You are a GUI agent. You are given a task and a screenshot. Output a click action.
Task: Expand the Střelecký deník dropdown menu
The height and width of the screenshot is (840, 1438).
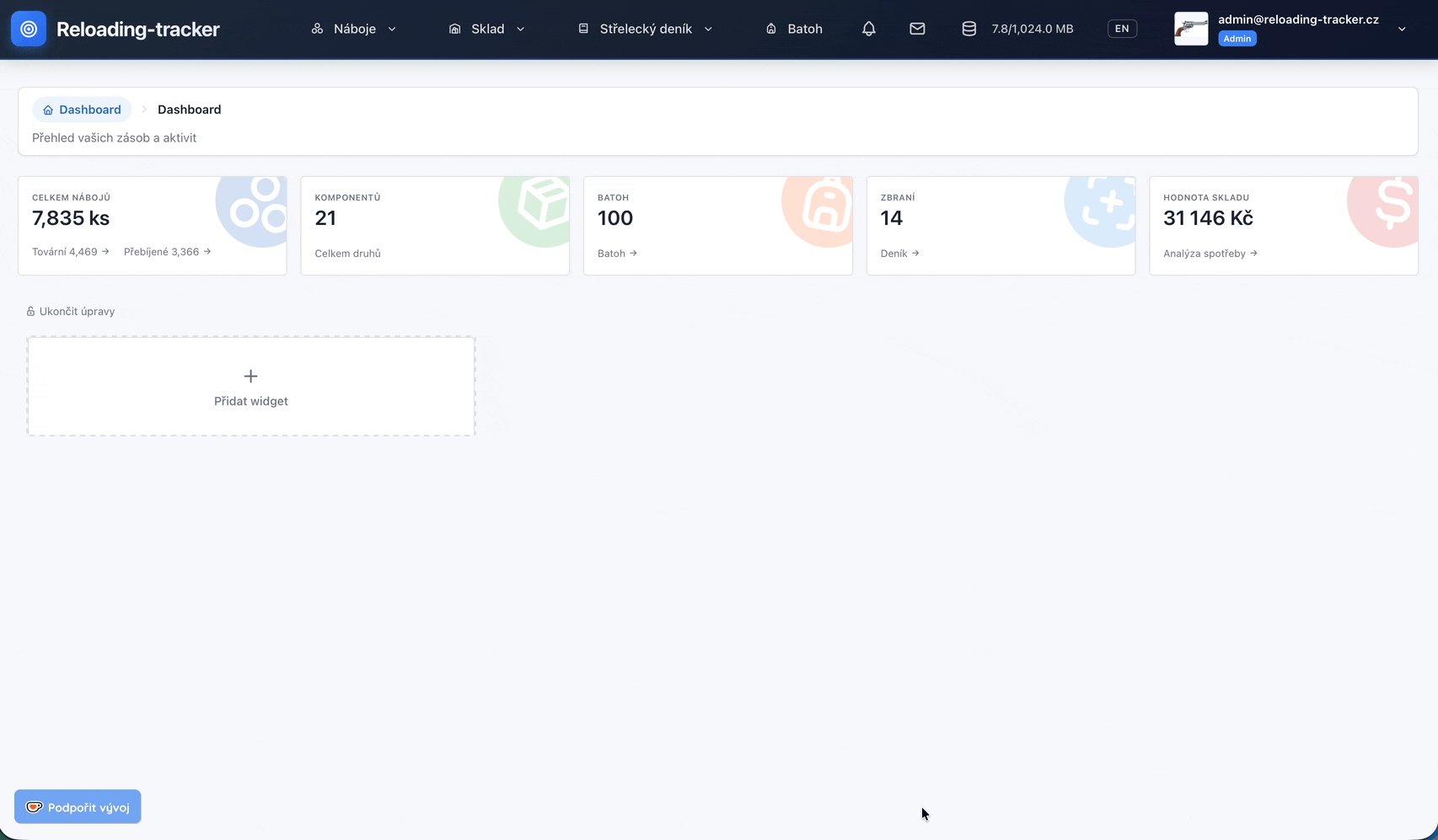click(646, 29)
